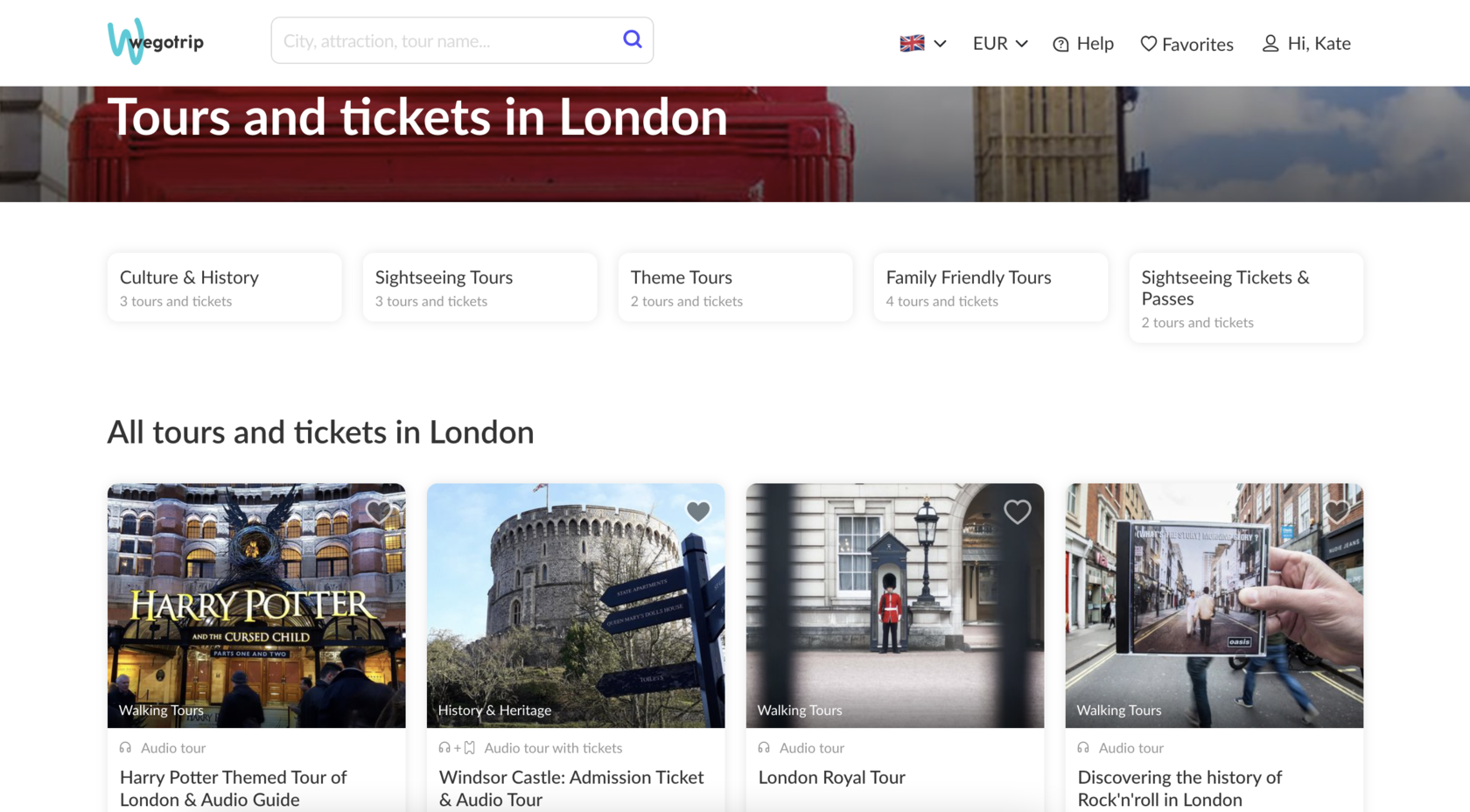
Task: Open Harry Potter Themed Tour title link
Action: point(234,788)
